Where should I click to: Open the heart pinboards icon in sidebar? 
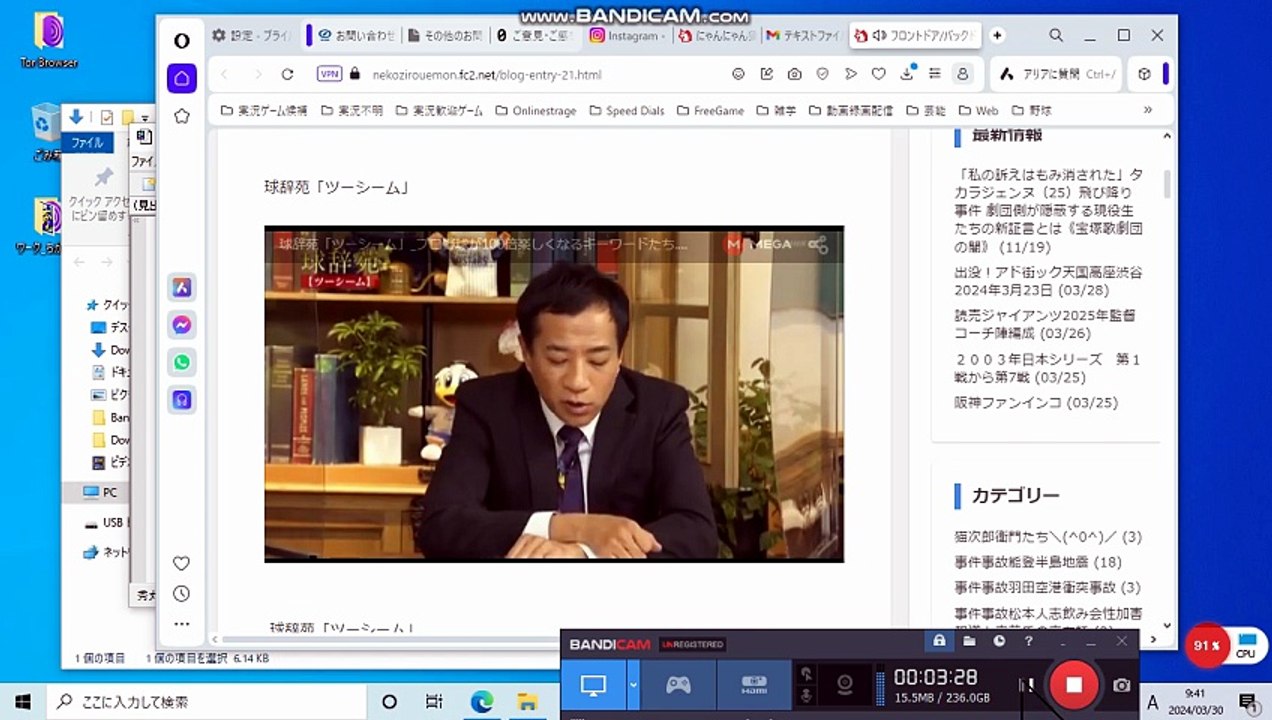point(181,563)
